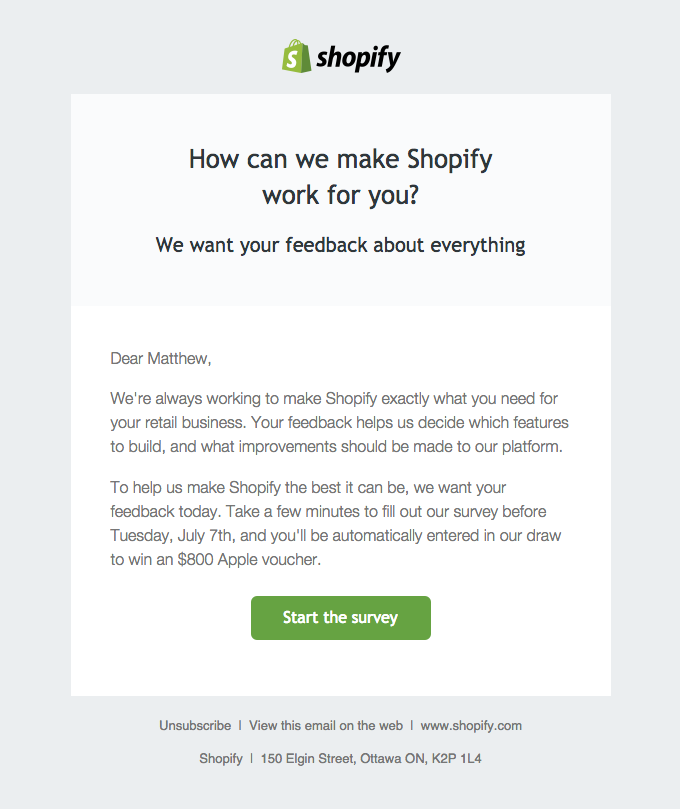
Task: Click the Shopify name in the footer
Action: (x=221, y=758)
